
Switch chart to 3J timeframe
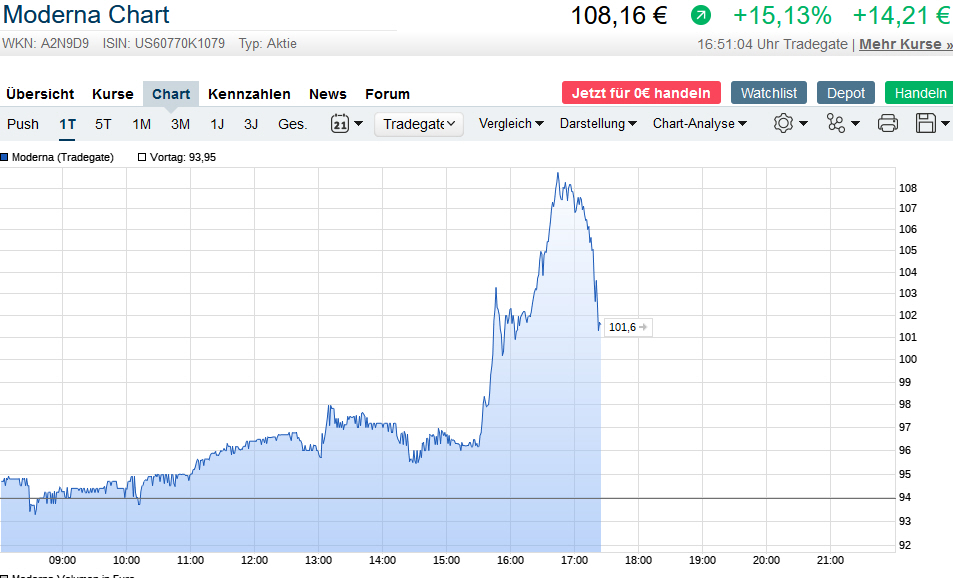251,124
